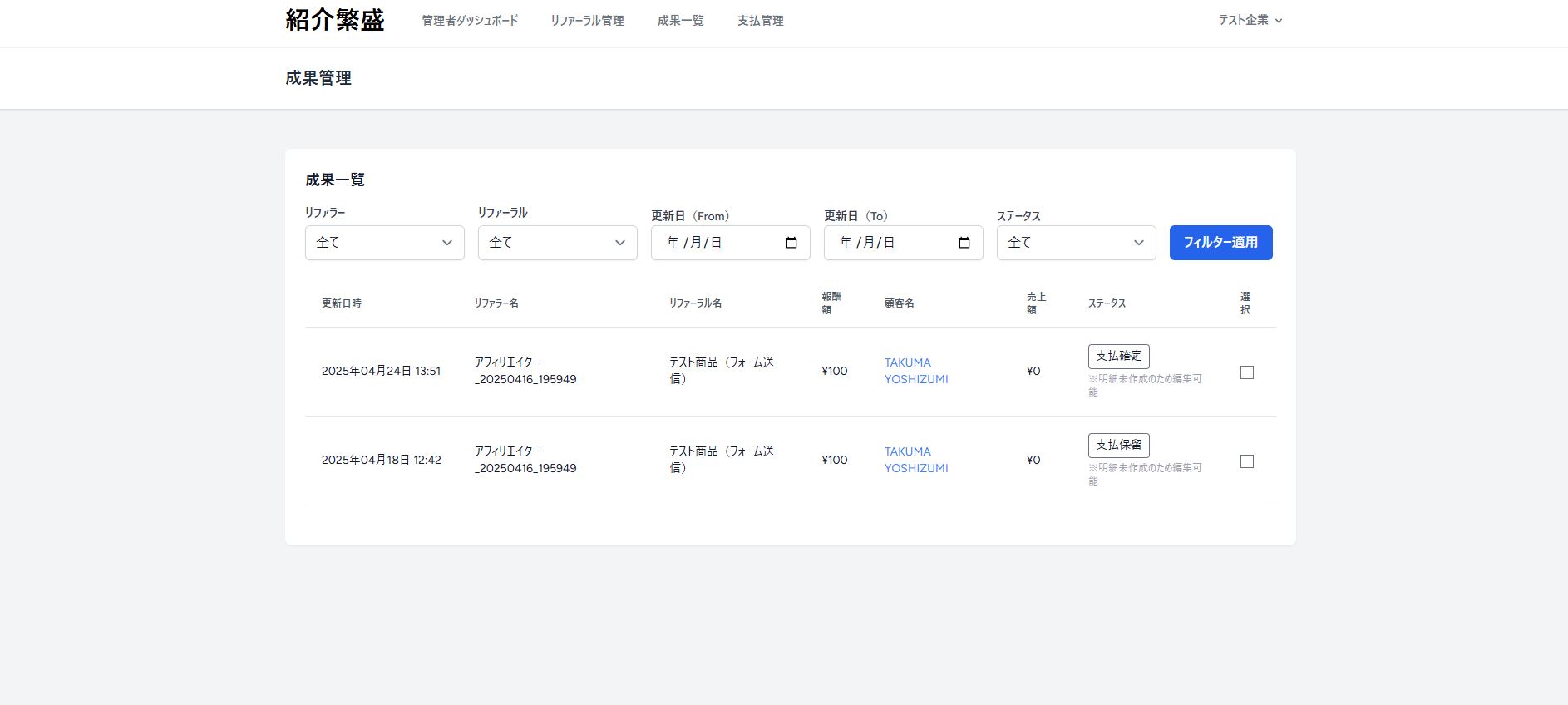
Task: Click the ステータス column header
Action: click(x=1107, y=303)
